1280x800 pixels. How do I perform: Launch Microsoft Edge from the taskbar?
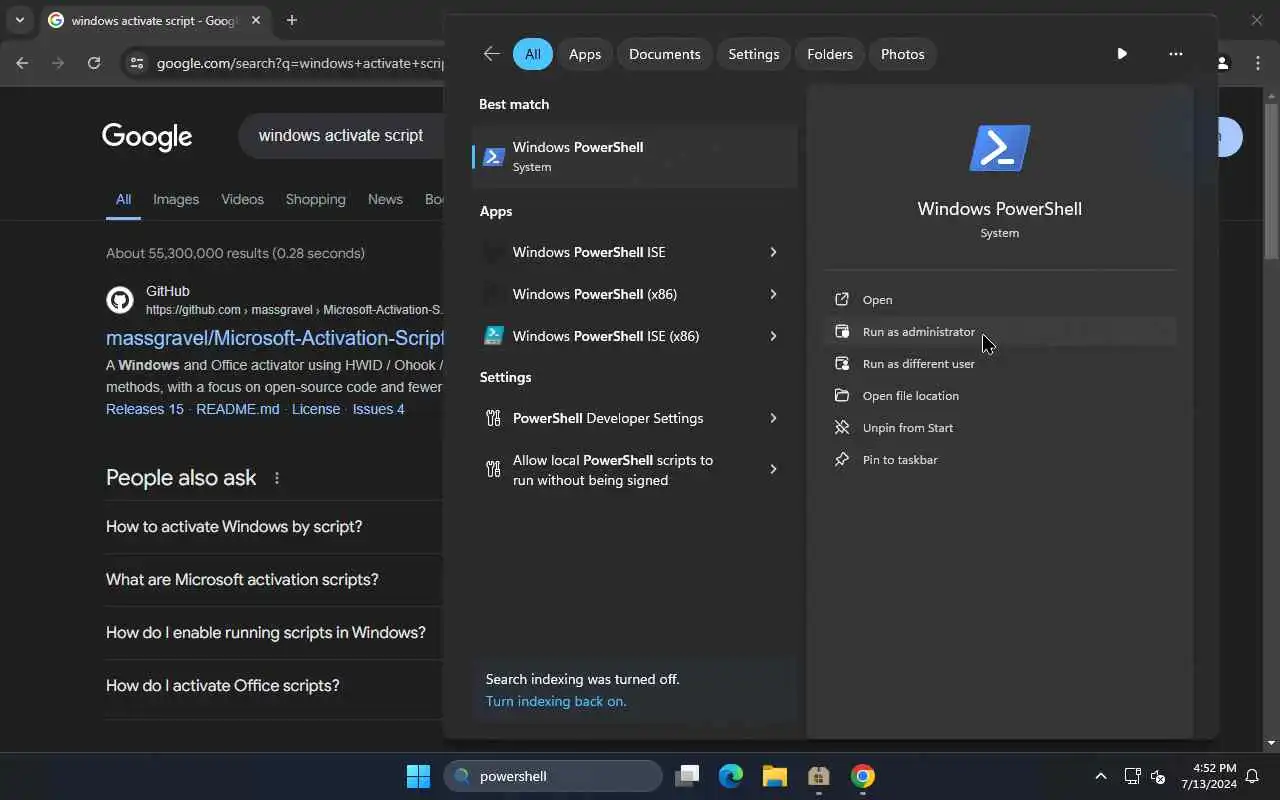pyautogui.click(x=731, y=776)
